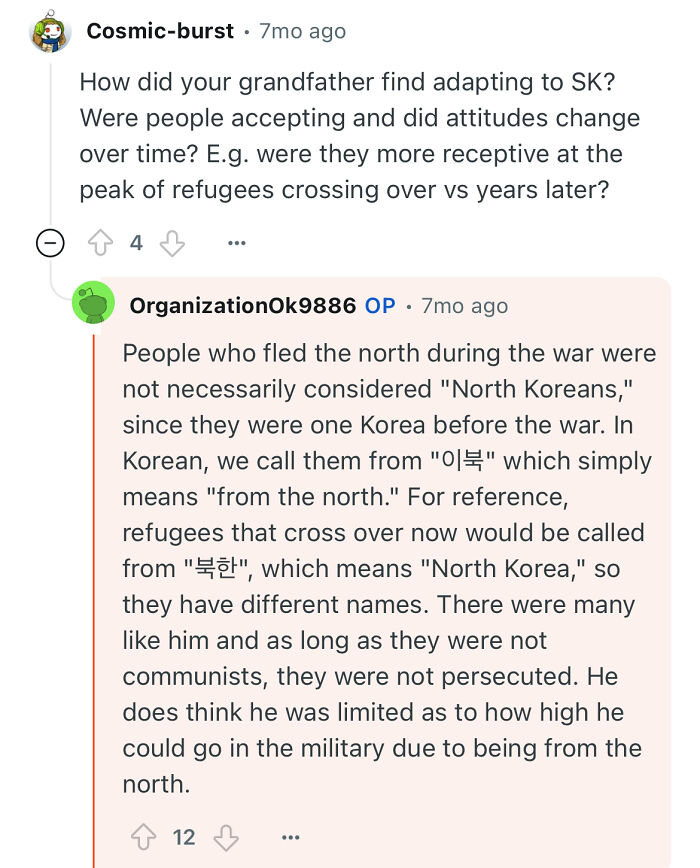
Task: Click the vote count showing 4
Action: click(x=136, y=242)
